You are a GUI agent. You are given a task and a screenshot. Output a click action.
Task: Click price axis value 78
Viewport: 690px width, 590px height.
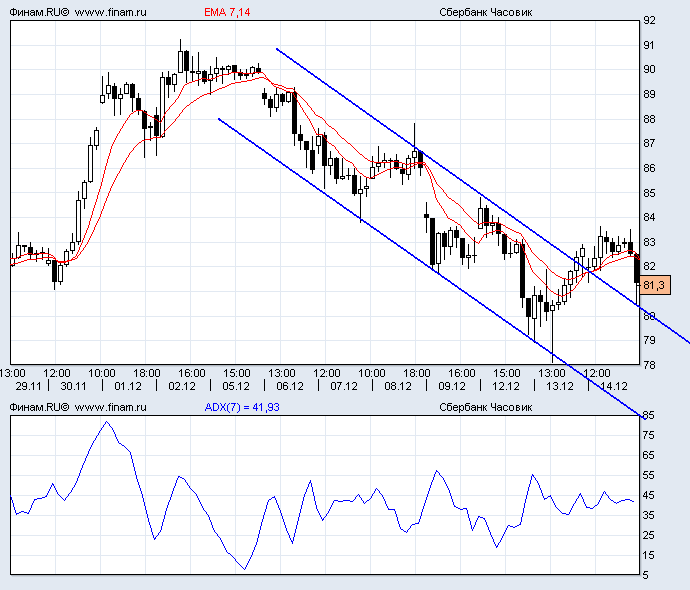[649, 365]
